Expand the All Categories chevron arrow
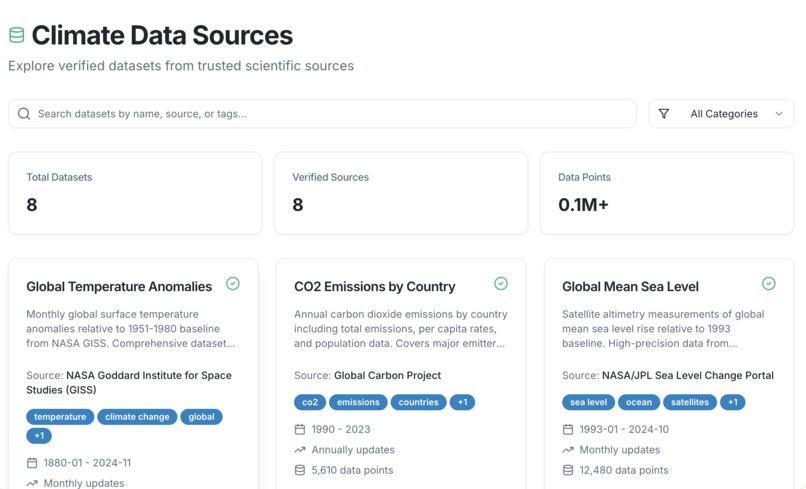The image size is (806, 489). (x=779, y=114)
